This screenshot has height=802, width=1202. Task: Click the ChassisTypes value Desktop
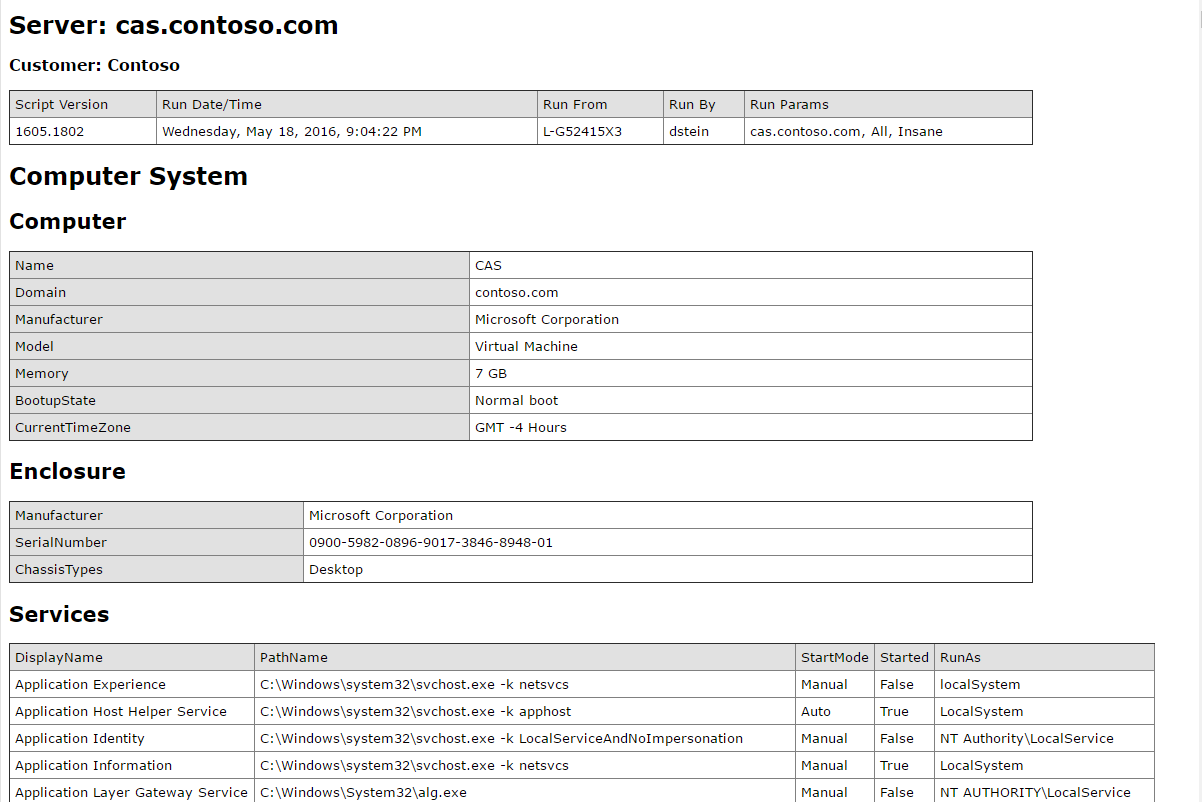point(334,569)
